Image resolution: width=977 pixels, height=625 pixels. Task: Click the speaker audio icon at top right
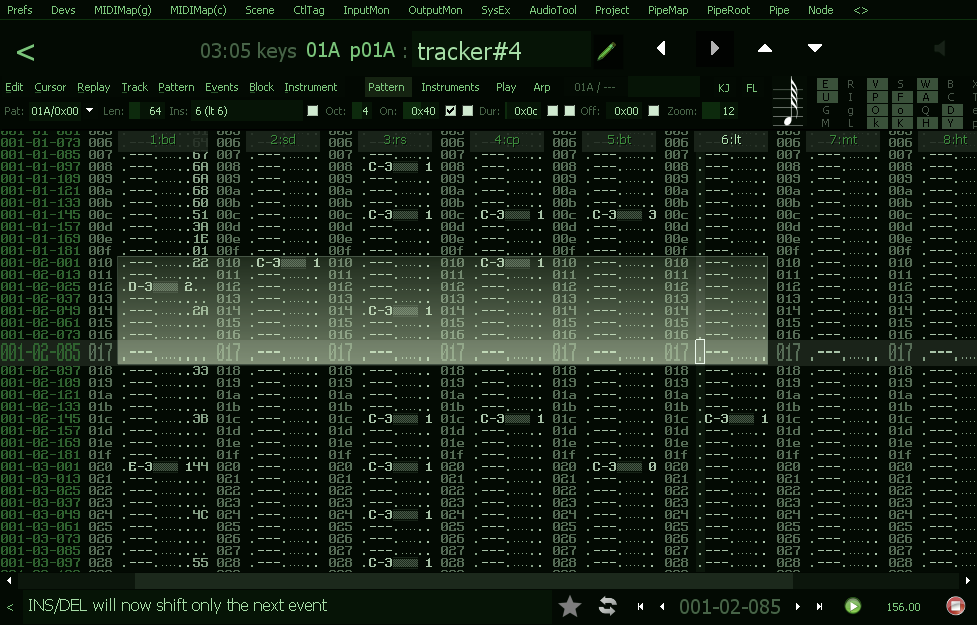click(939, 49)
